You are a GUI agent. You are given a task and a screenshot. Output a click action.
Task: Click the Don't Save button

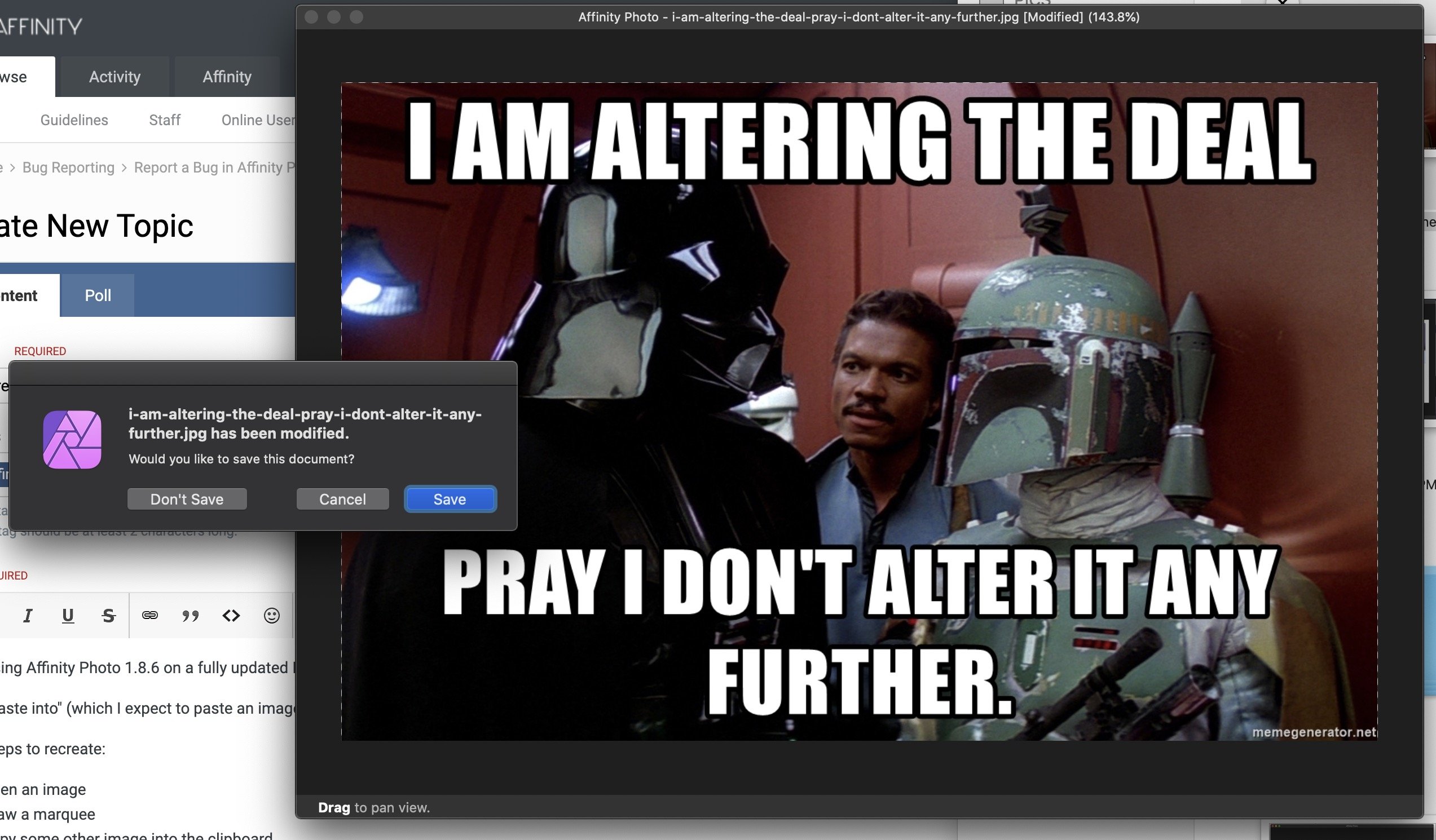click(x=187, y=499)
